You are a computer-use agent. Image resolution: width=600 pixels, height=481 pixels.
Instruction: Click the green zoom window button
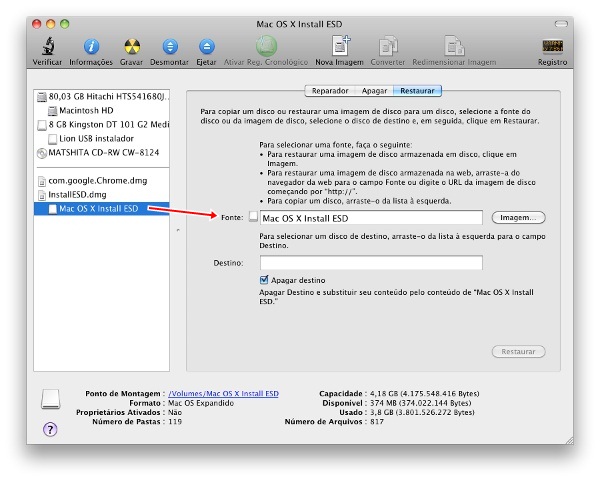click(65, 24)
